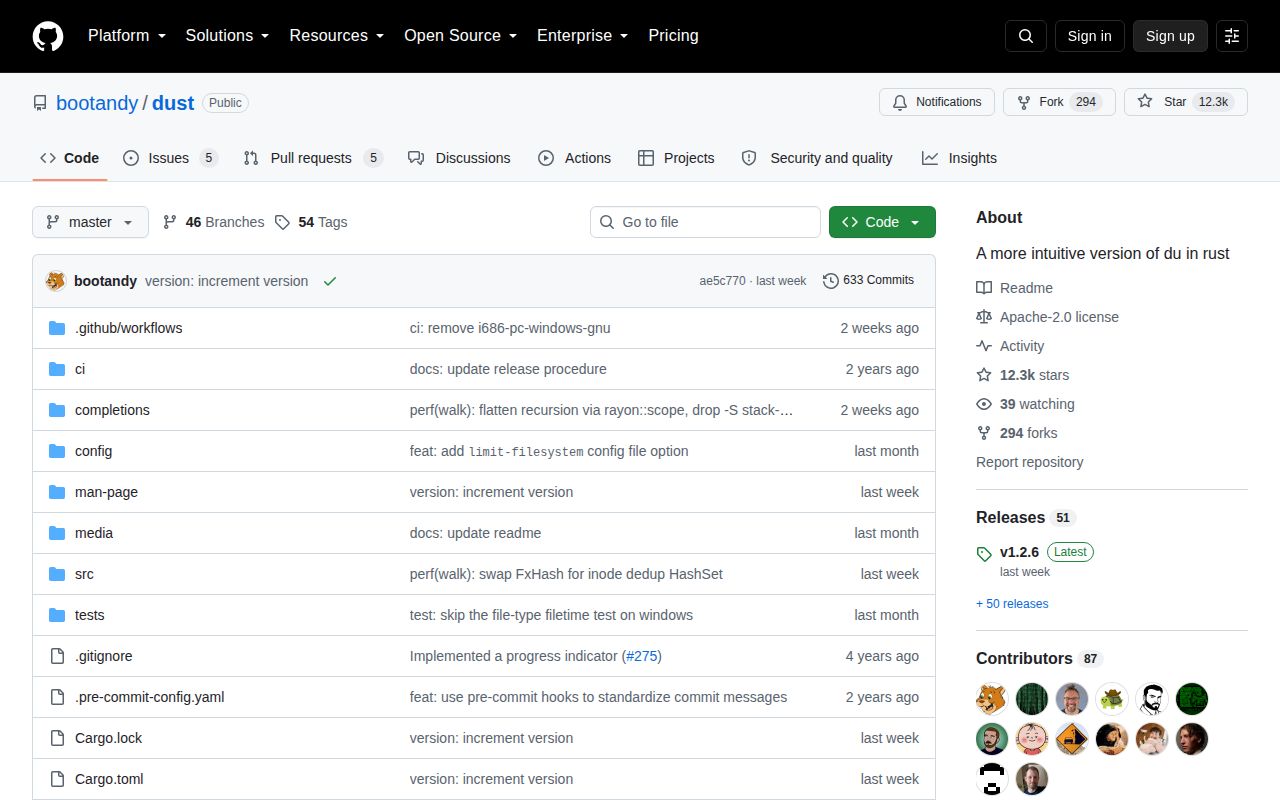Screen dimensions: 1280x800
Task: Open the 54 Tags link
Action: [311, 222]
